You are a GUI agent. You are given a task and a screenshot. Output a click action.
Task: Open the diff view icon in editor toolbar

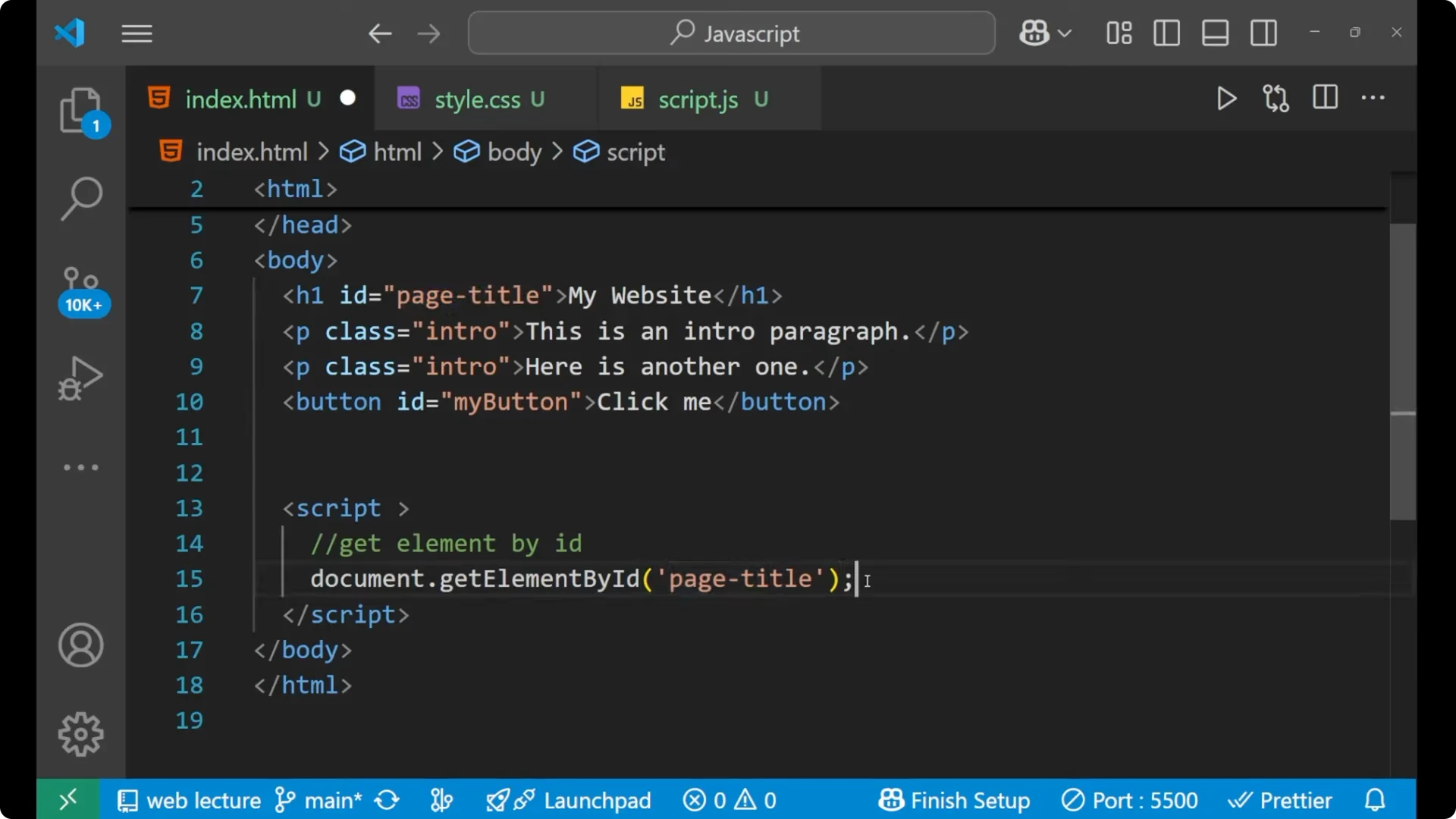[1276, 99]
